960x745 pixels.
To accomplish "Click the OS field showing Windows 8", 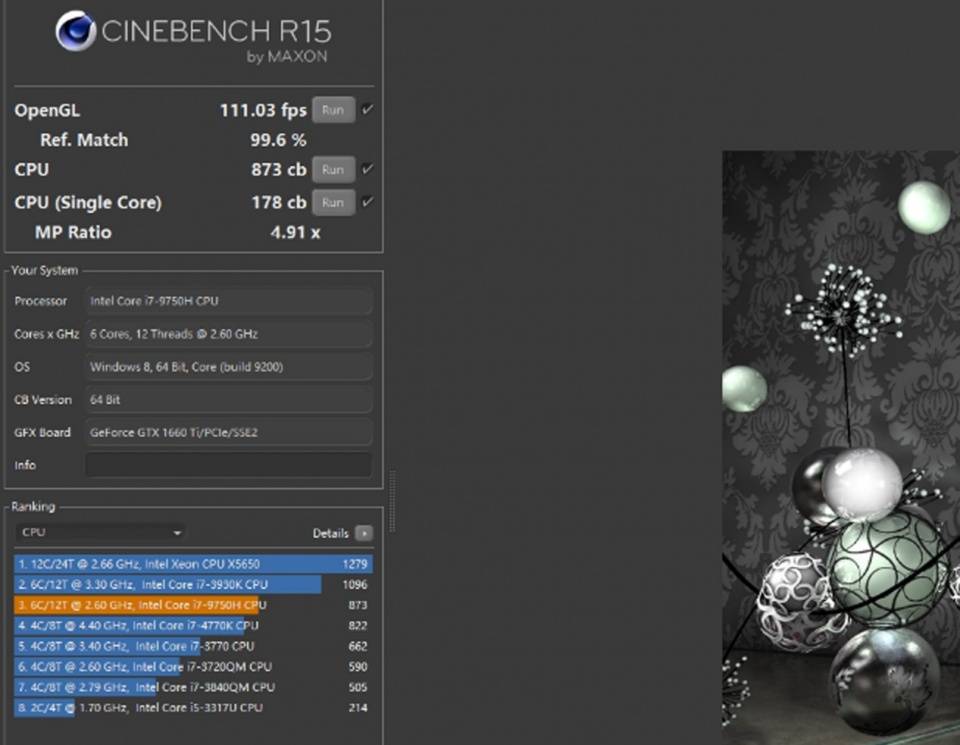I will pyautogui.click(x=228, y=367).
